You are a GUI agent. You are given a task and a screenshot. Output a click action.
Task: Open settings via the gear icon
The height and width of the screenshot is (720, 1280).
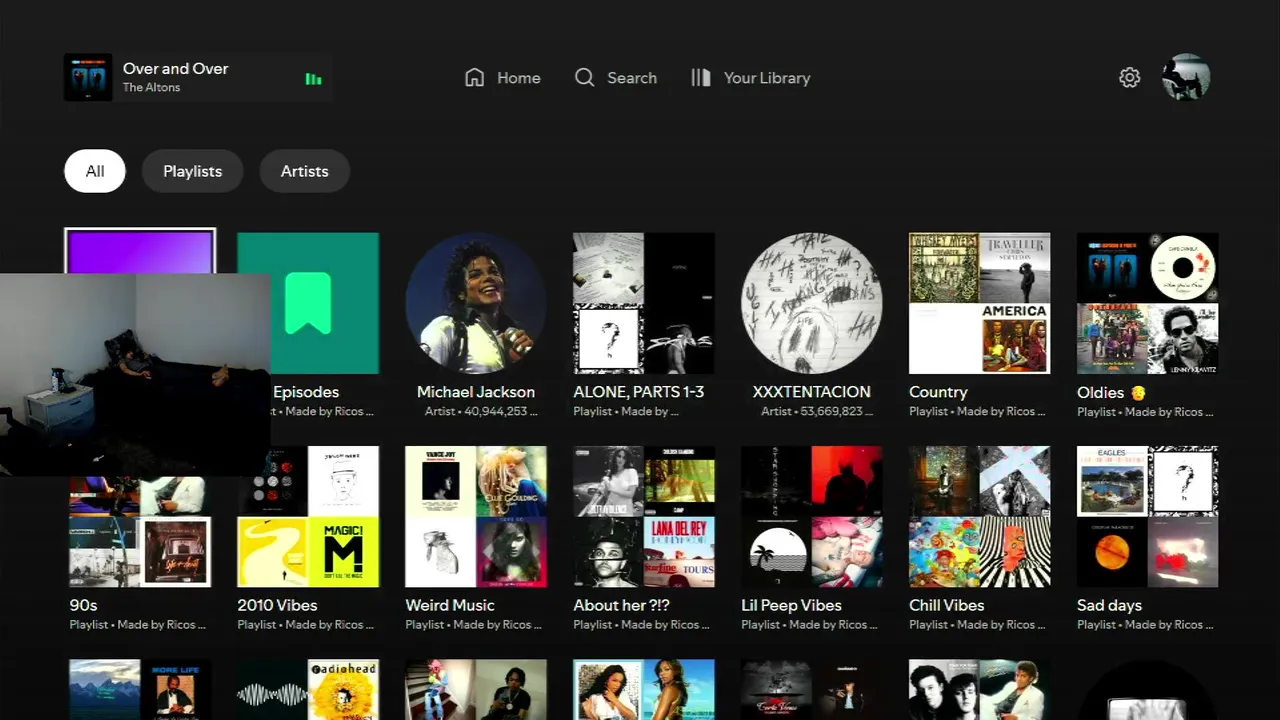pos(1130,77)
